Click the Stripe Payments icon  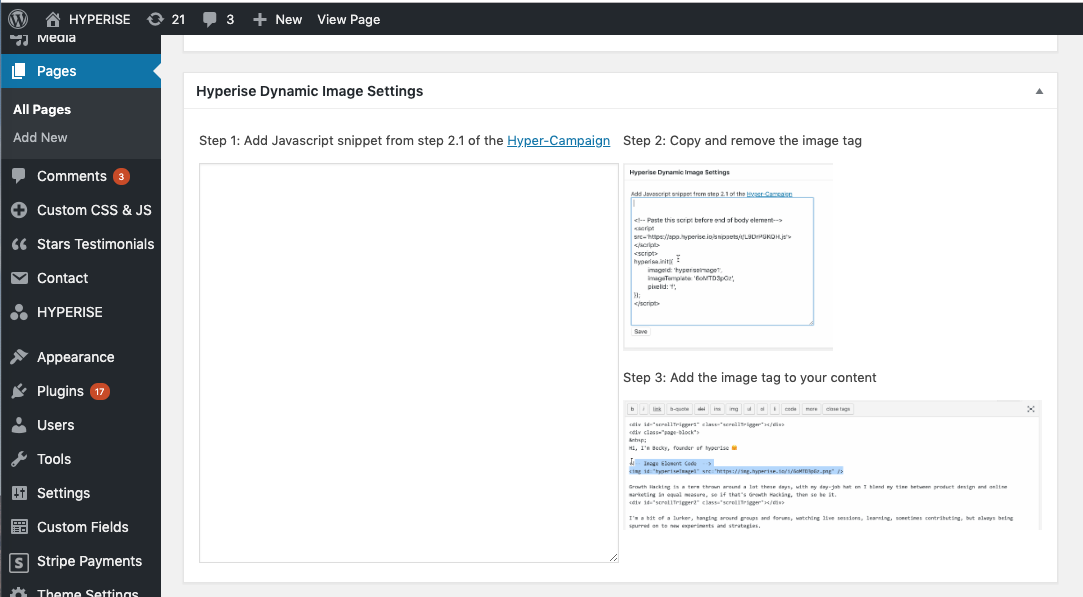tap(19, 561)
